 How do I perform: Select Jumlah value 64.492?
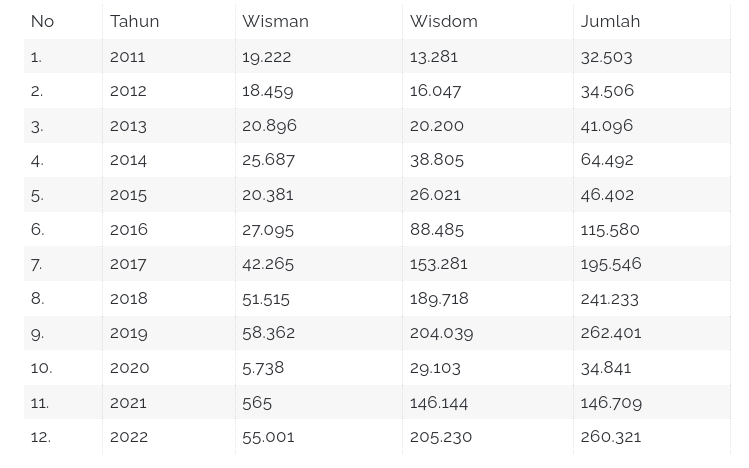pos(607,160)
